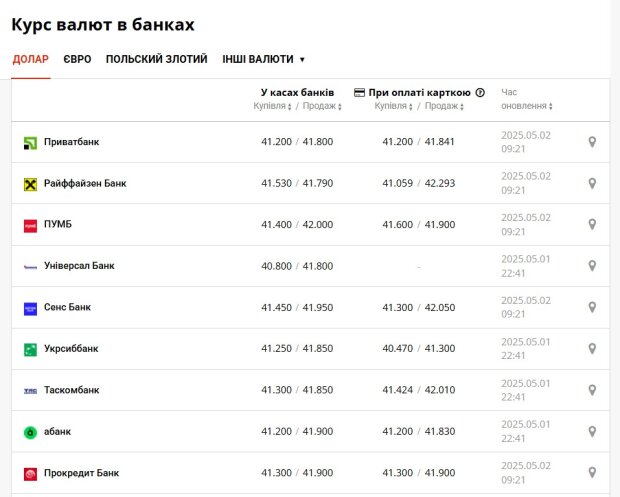This screenshot has height=497, width=620.
Task: Open map pin for Прокредит Банк
Action: point(592,472)
